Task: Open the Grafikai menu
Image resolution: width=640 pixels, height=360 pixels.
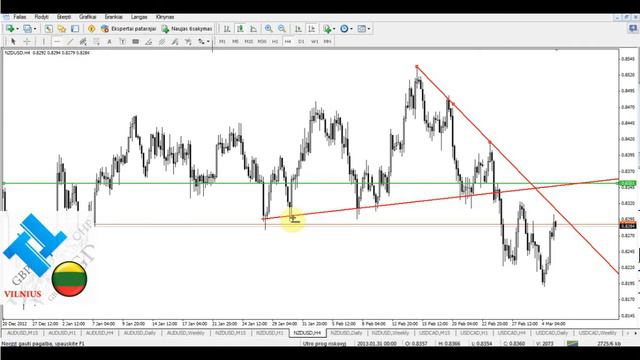Action: point(88,17)
